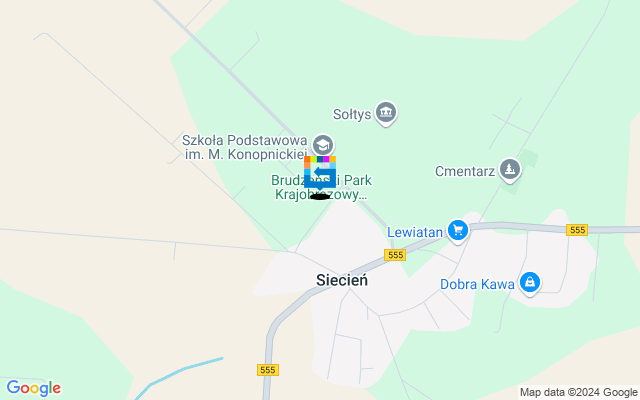Click the Brudzeński Park Krajobrazowy label
Viewport: 640px width, 400px height.
(x=321, y=187)
